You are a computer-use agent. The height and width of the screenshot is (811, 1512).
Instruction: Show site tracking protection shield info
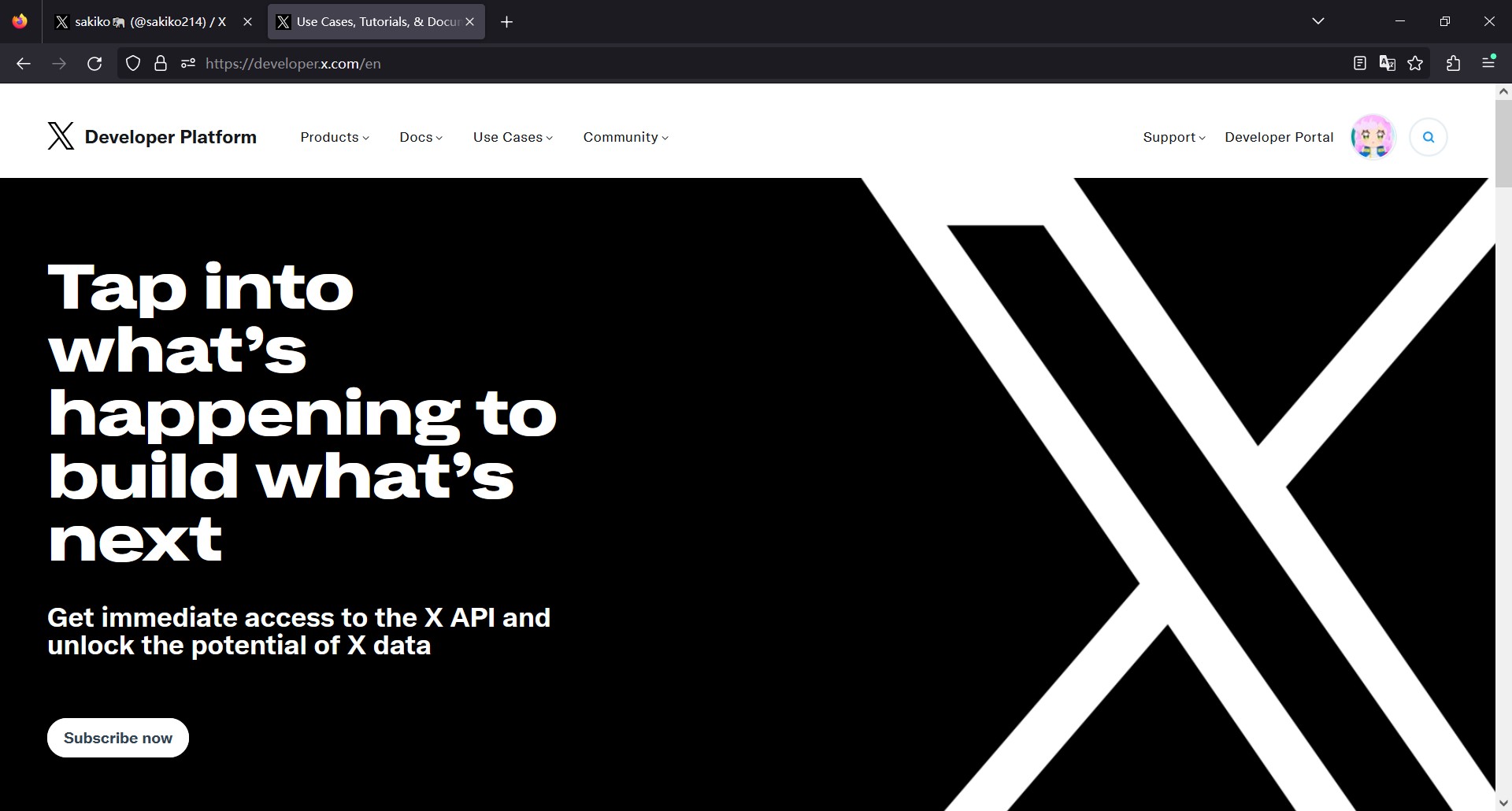(133, 64)
